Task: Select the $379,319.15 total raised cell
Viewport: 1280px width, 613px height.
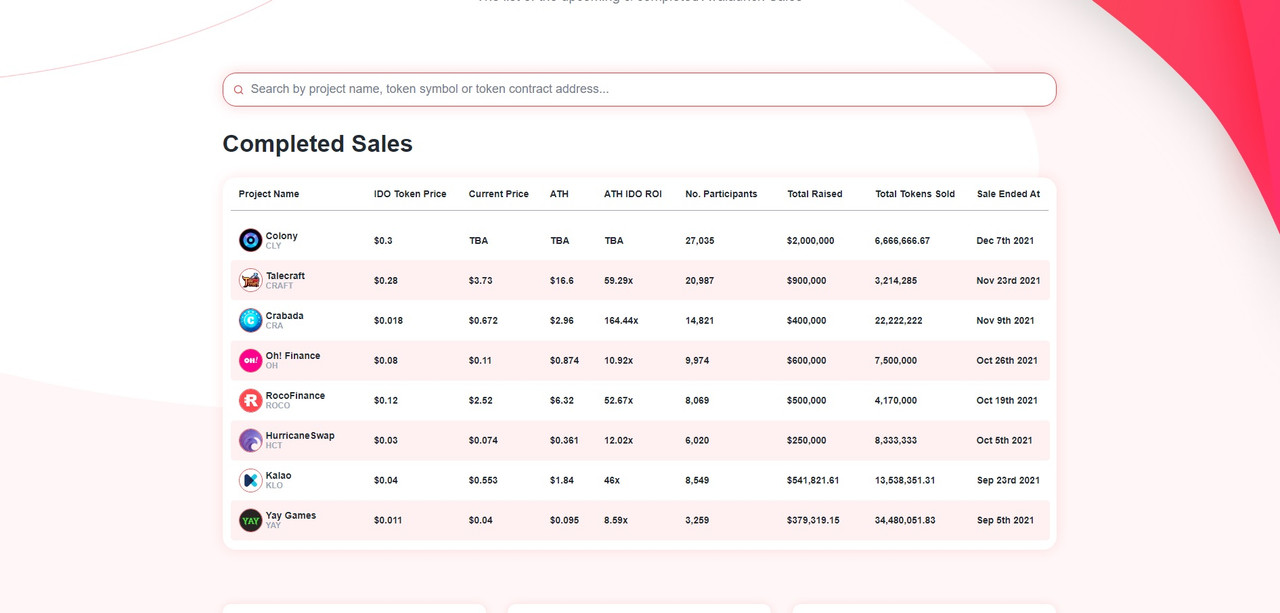Action: pyautogui.click(x=813, y=521)
